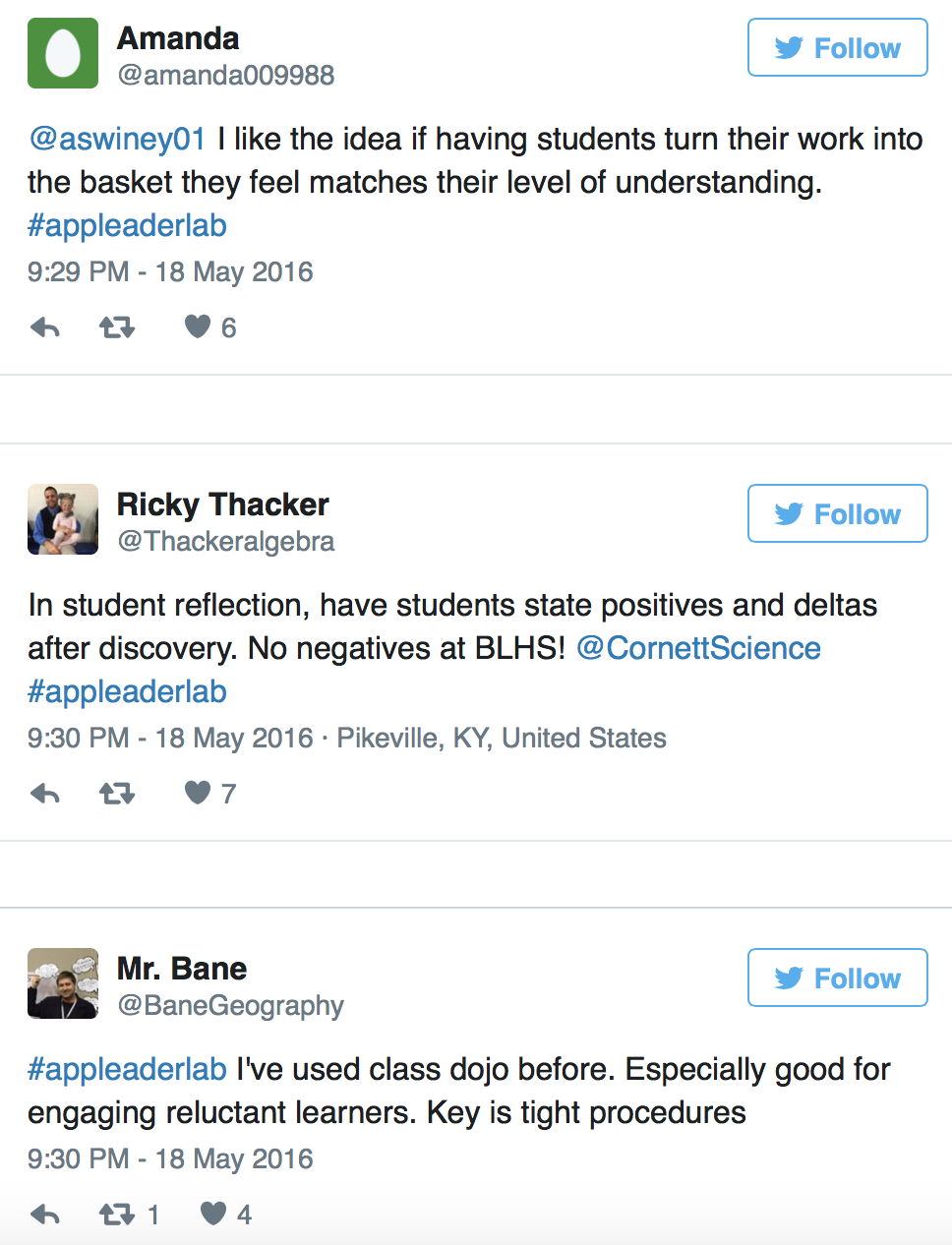
Task: Reply to Ricky Thacker's tweet
Action: click(x=45, y=794)
